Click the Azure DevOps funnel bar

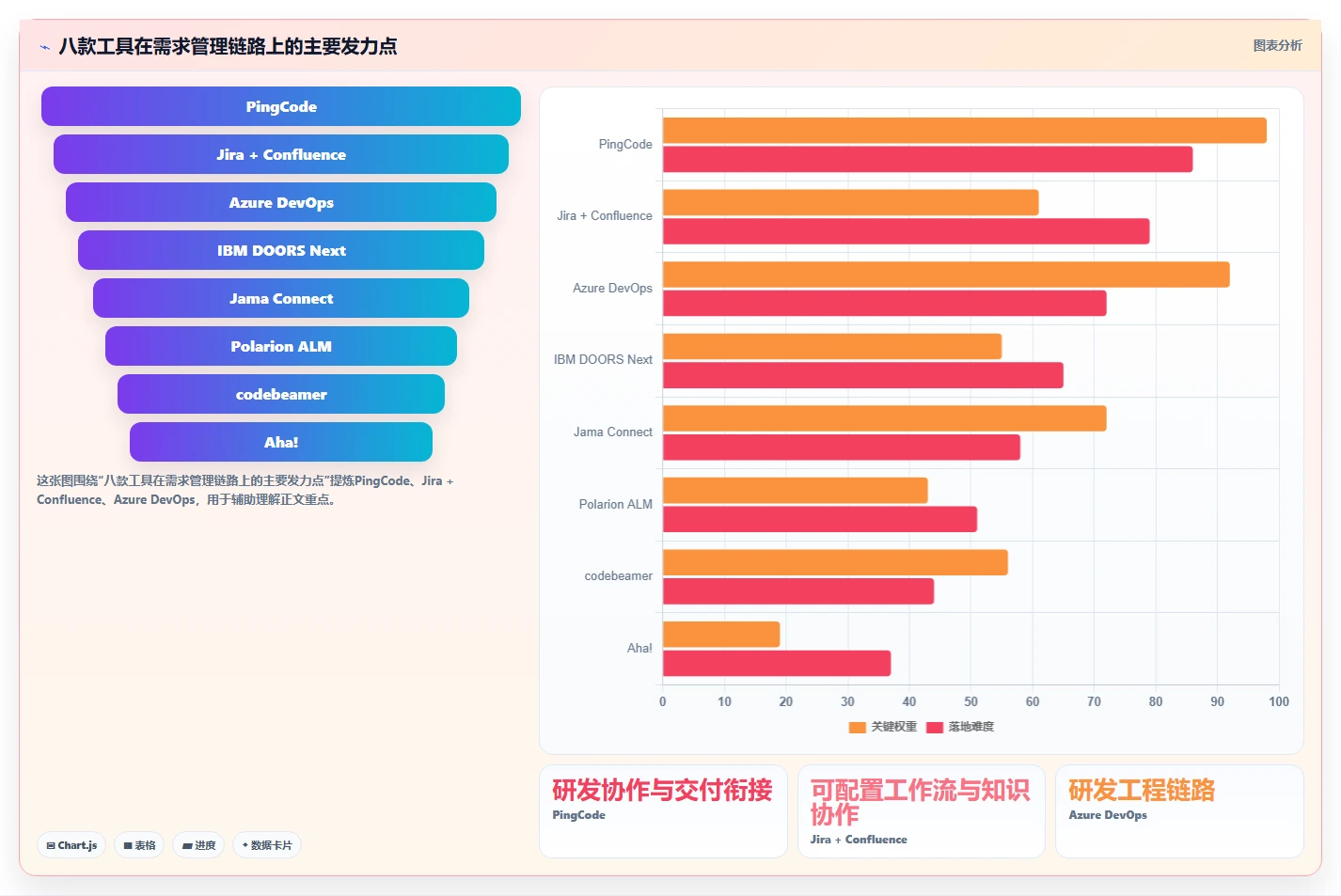[x=281, y=202]
